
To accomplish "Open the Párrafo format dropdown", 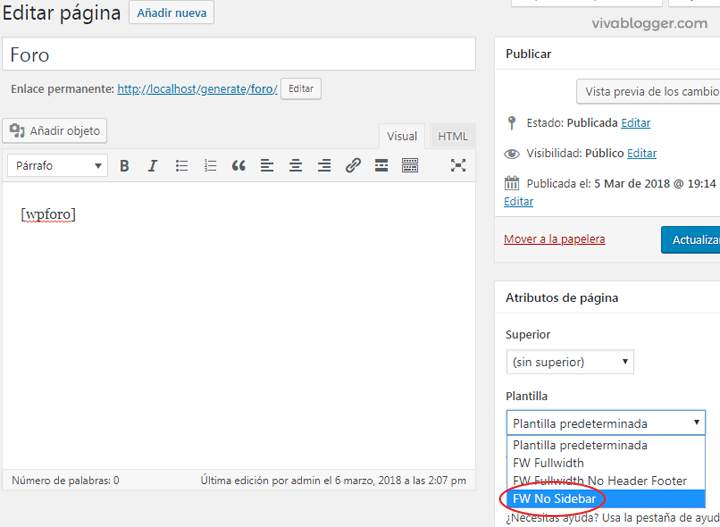I will coord(57,166).
